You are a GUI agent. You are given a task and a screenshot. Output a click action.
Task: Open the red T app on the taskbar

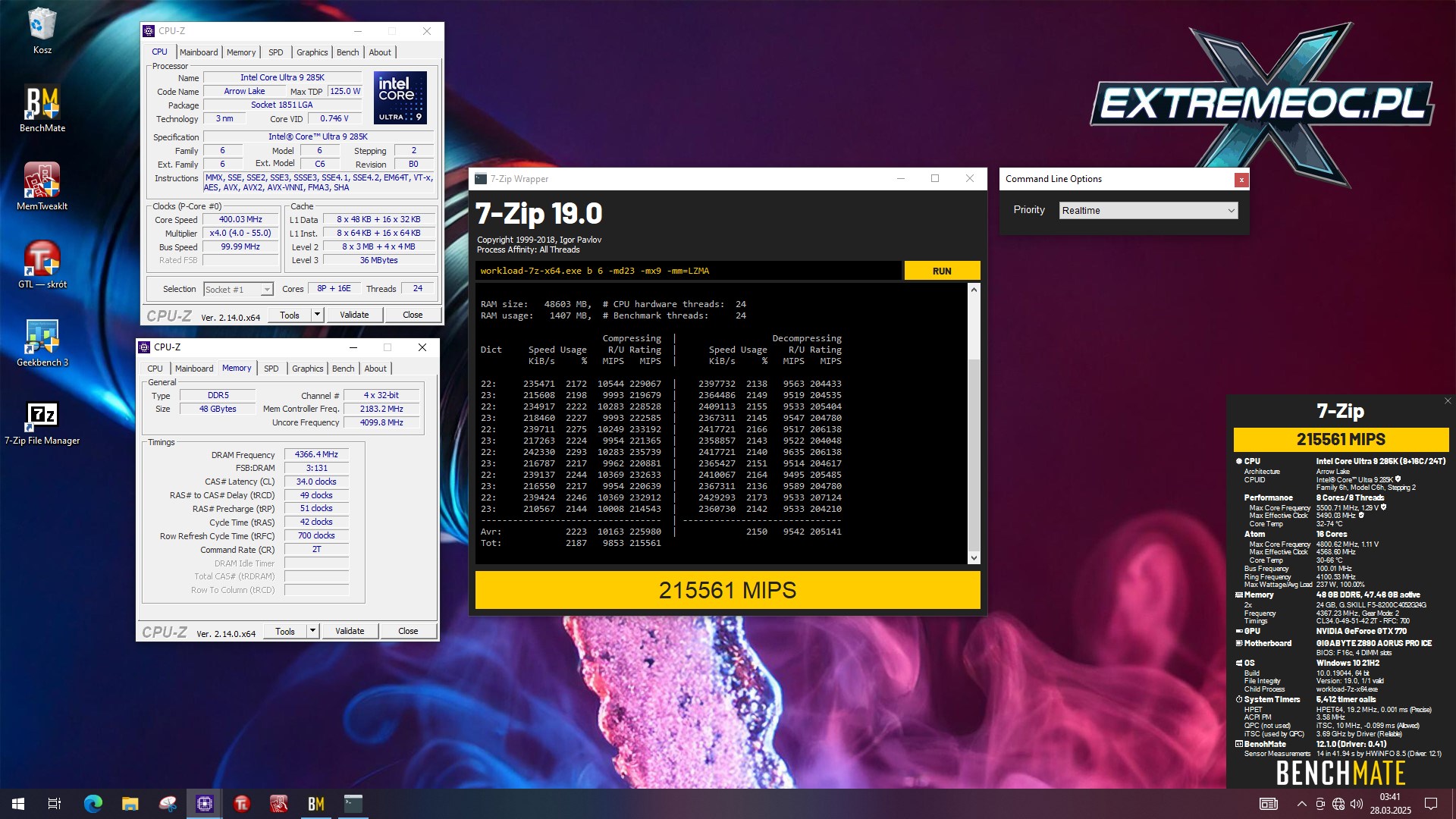242,804
